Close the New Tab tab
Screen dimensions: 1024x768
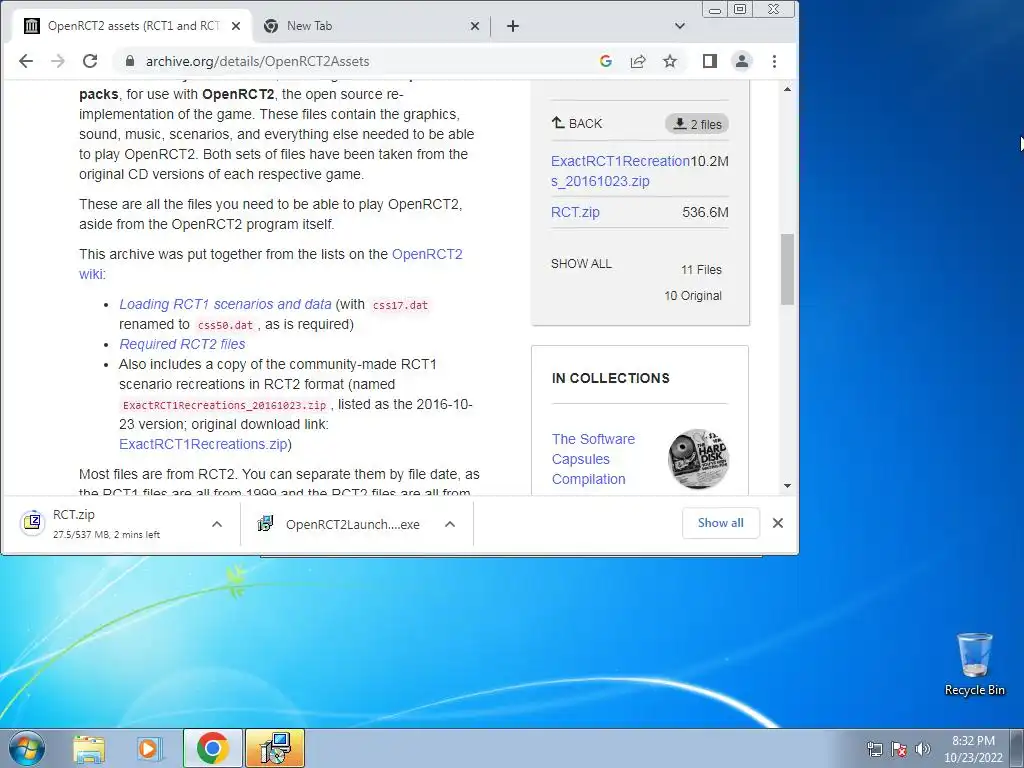[475, 26]
